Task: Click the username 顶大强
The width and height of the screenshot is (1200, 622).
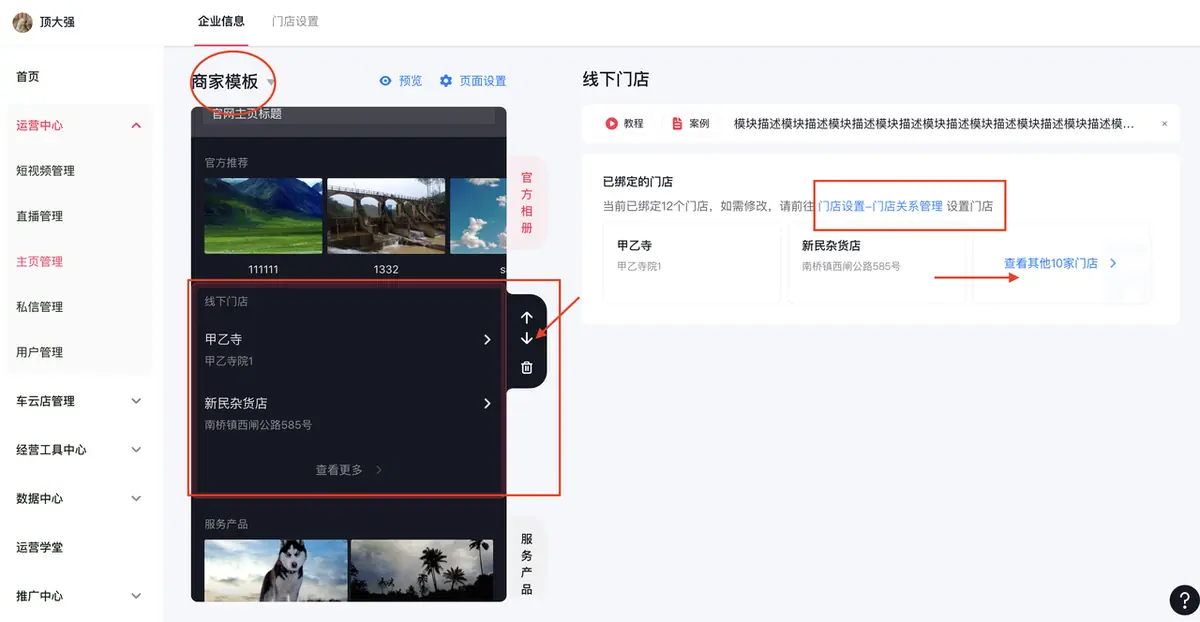Action: pyautogui.click(x=57, y=22)
